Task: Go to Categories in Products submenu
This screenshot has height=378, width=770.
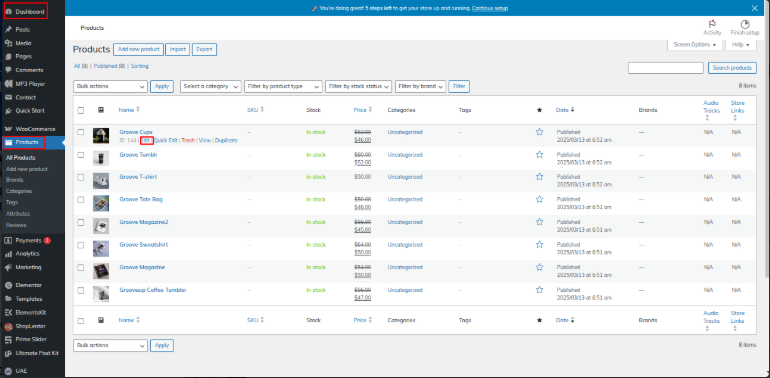Action: click(x=19, y=191)
